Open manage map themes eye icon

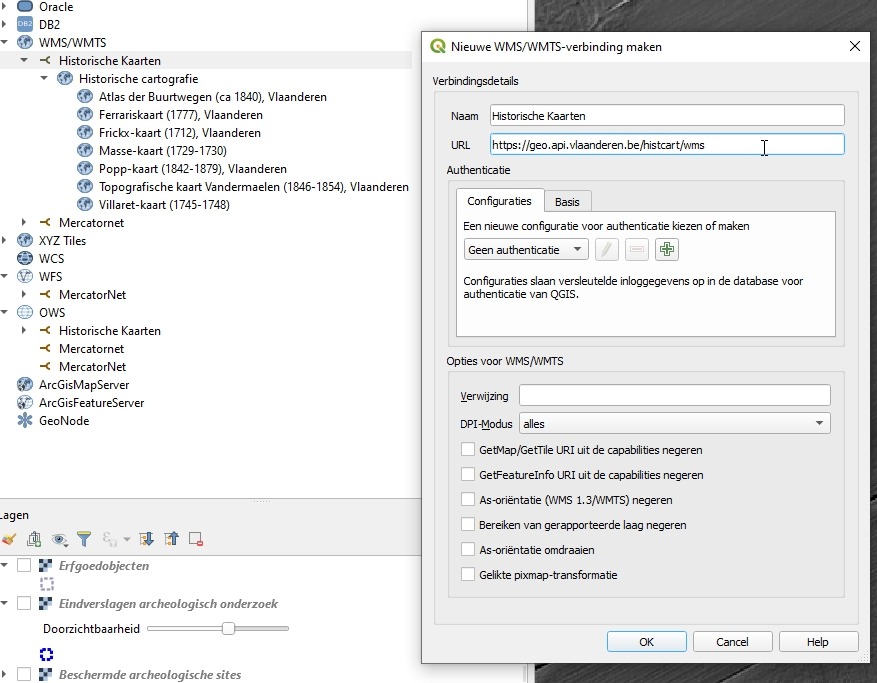tap(59, 539)
